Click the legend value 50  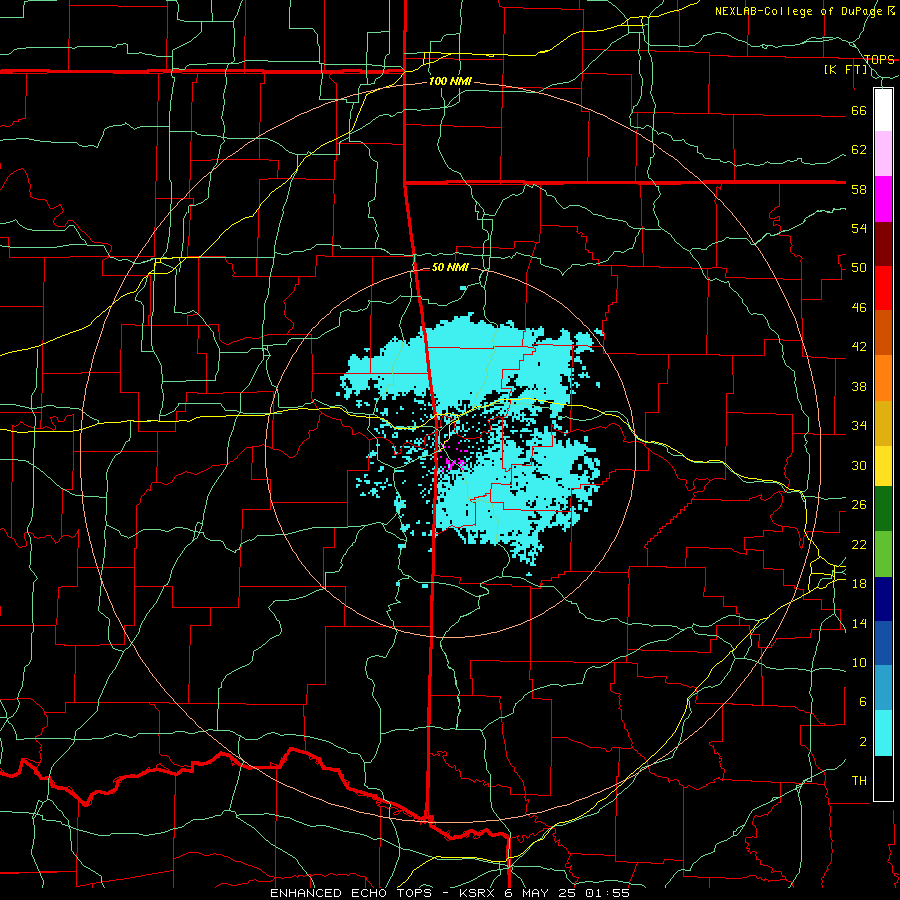859,268
